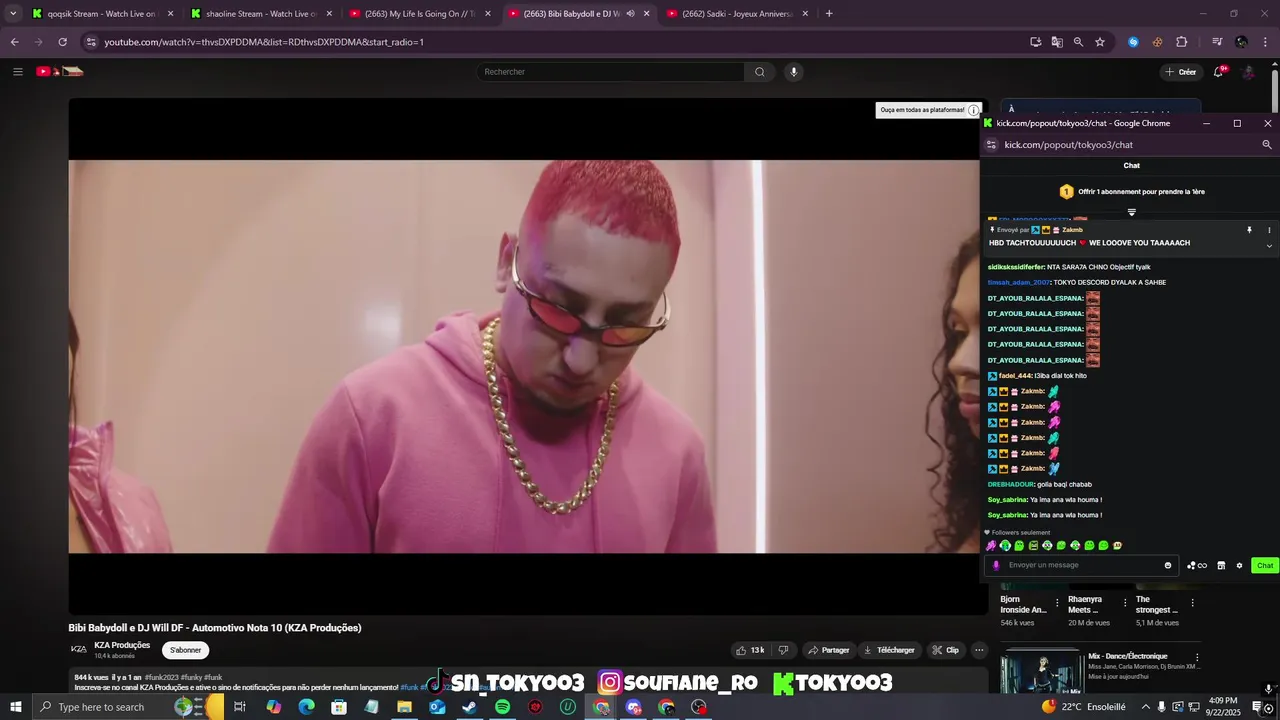Open Kick chat settings gear

[x=1239, y=565]
